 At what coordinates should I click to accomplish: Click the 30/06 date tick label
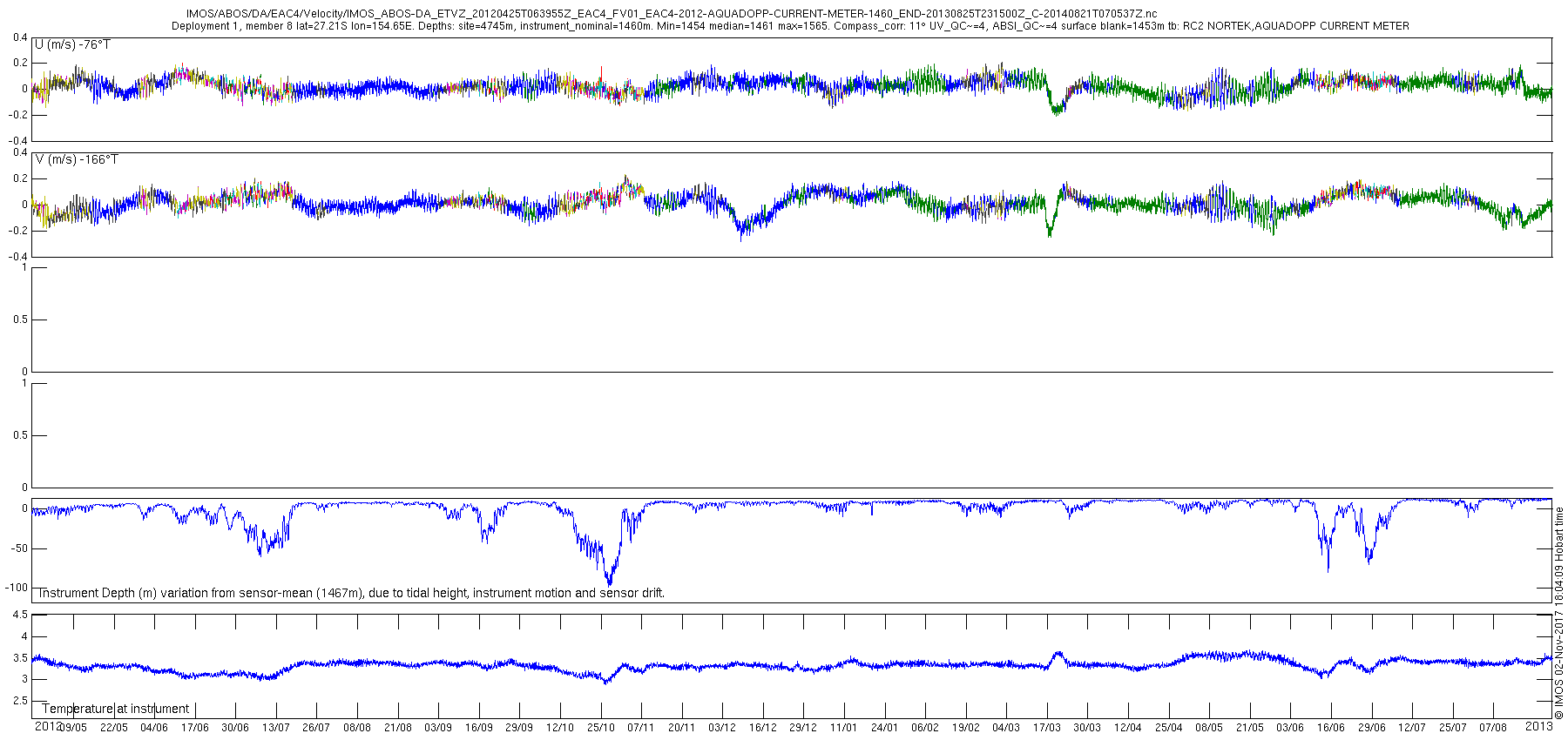tap(235, 728)
